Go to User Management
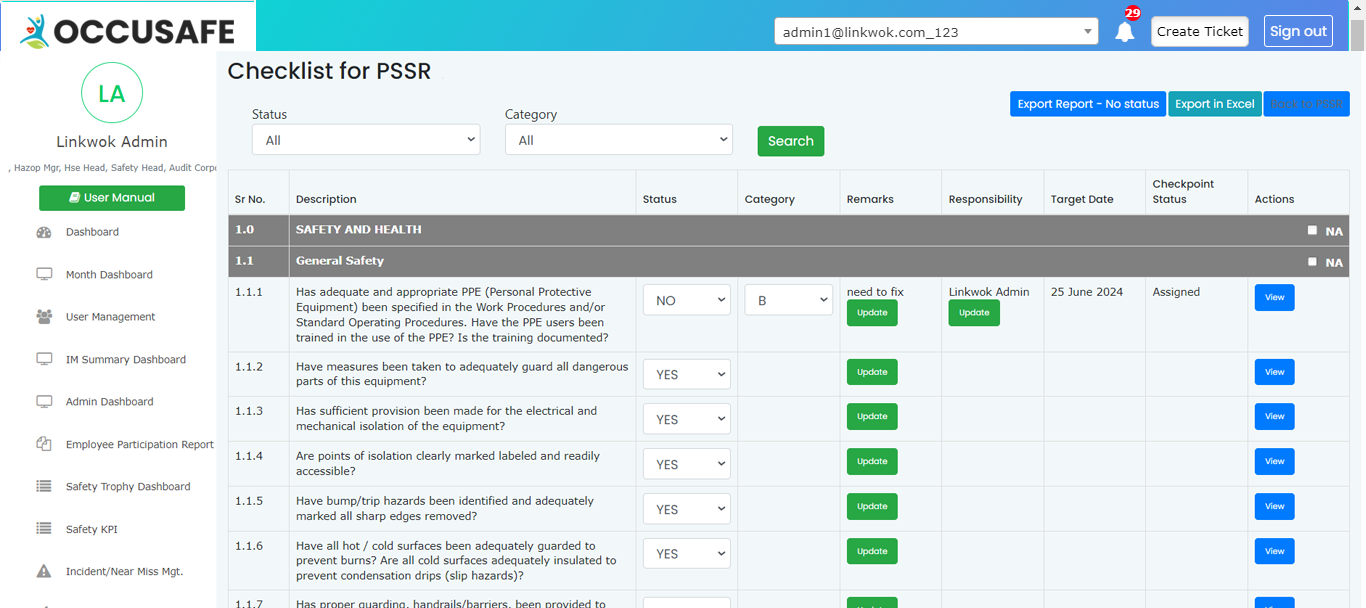The image size is (1366, 608). coord(111,317)
